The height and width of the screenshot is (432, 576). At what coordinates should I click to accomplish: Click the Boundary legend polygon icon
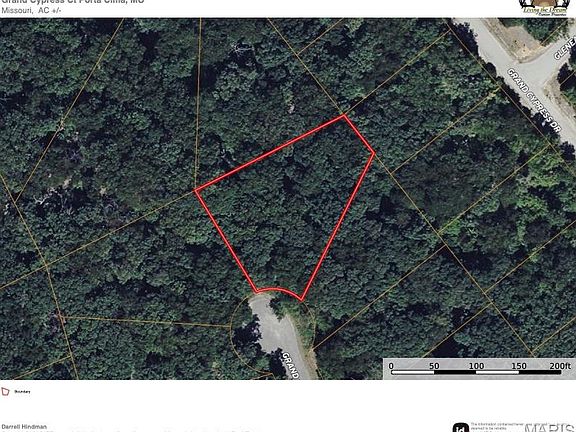pos(5,392)
